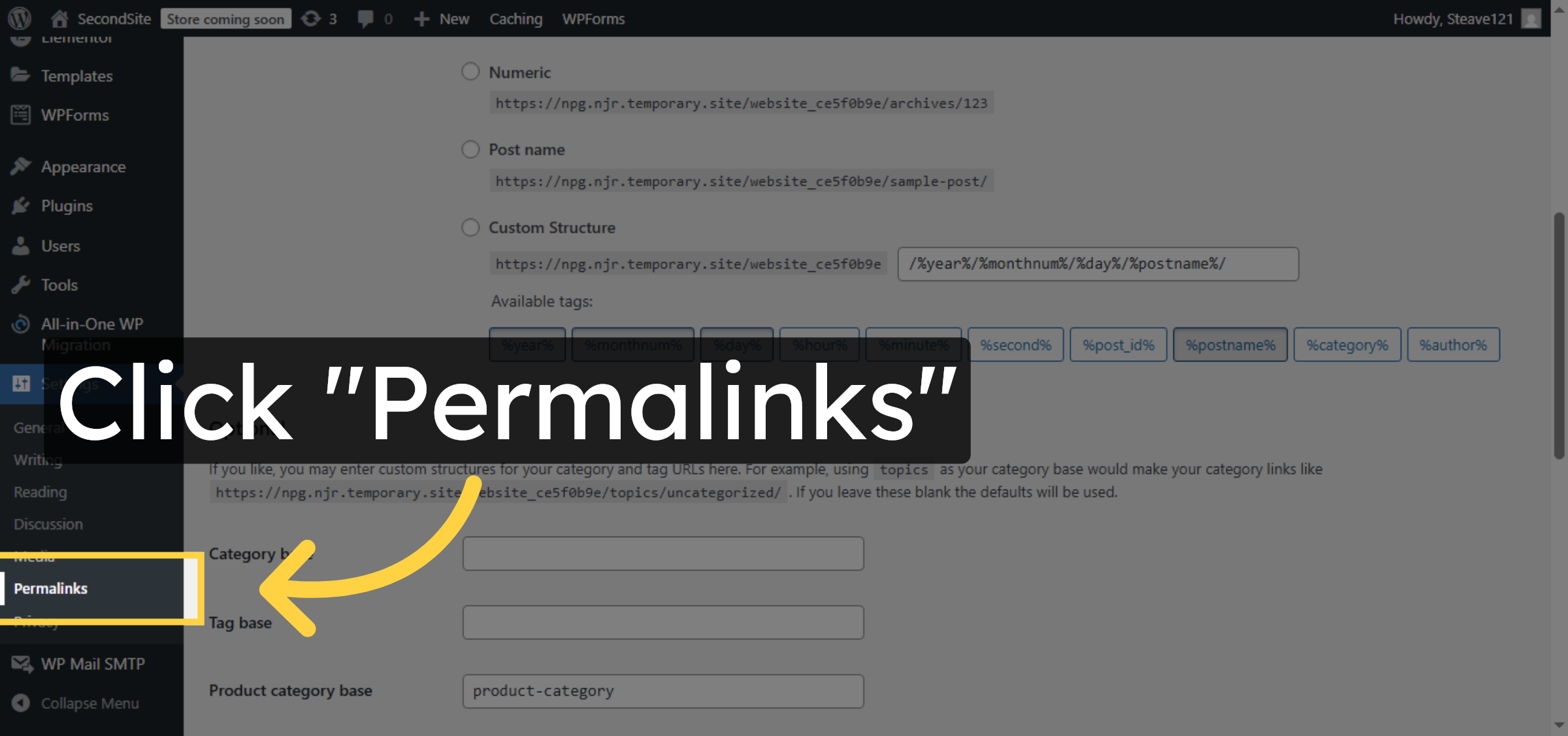This screenshot has height=736, width=1568.
Task: Open the comments bubble icon in admin bar
Action: pyautogui.click(x=366, y=18)
